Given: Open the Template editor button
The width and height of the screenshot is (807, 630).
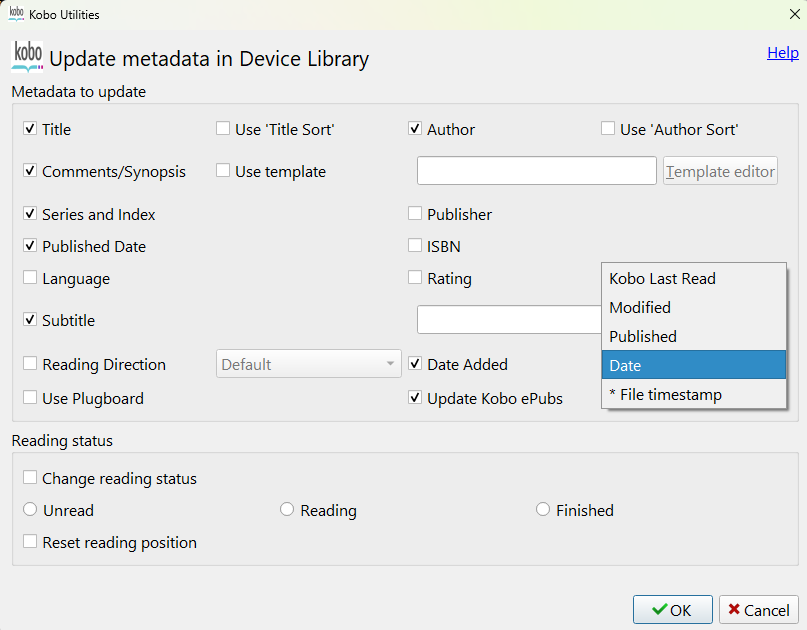Looking at the screenshot, I should (x=720, y=171).
